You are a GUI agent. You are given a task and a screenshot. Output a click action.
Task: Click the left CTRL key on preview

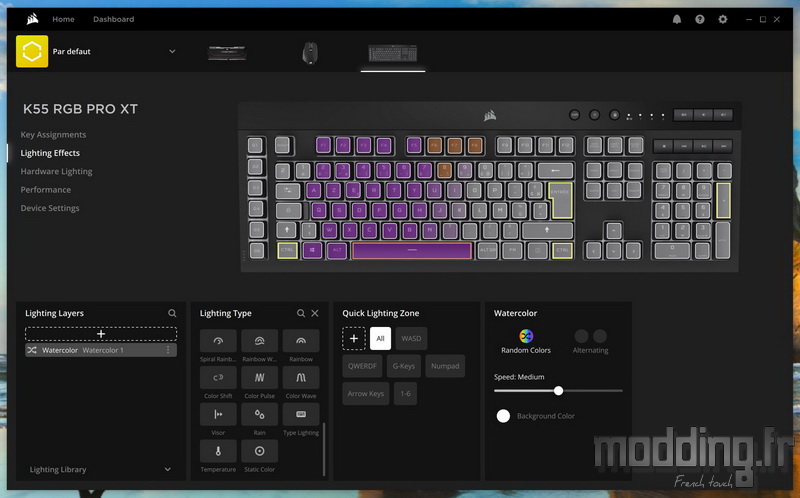coord(287,251)
